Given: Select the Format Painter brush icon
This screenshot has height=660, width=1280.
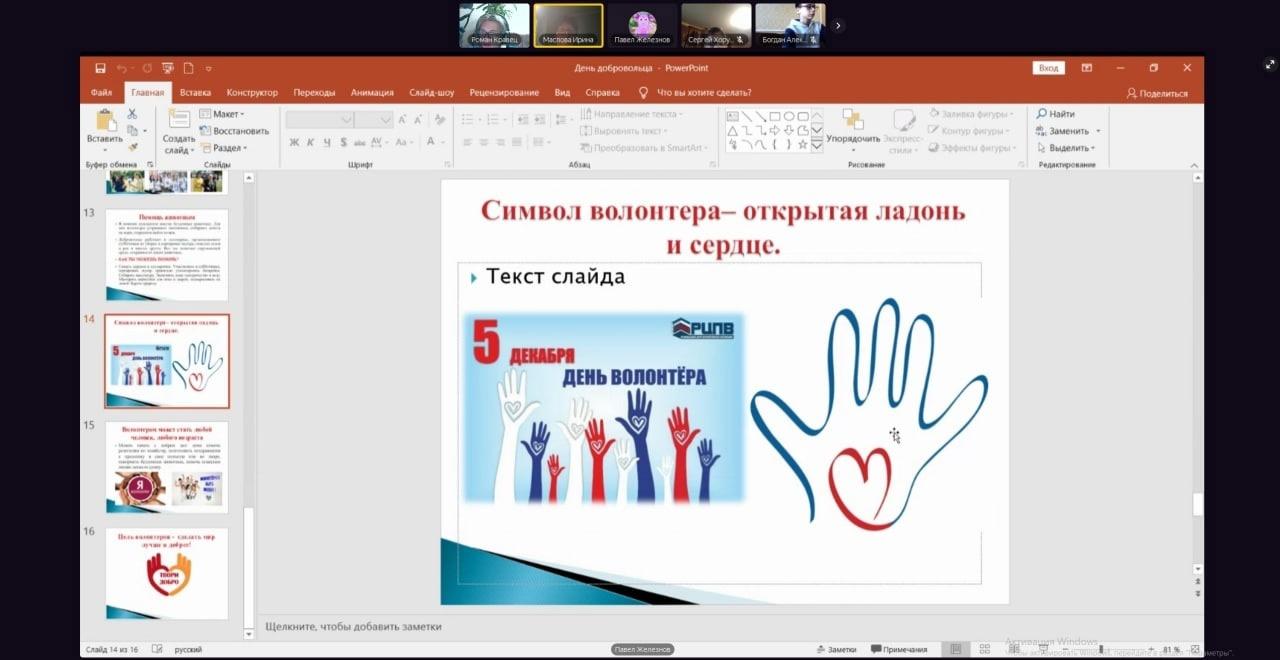Looking at the screenshot, I should (132, 147).
